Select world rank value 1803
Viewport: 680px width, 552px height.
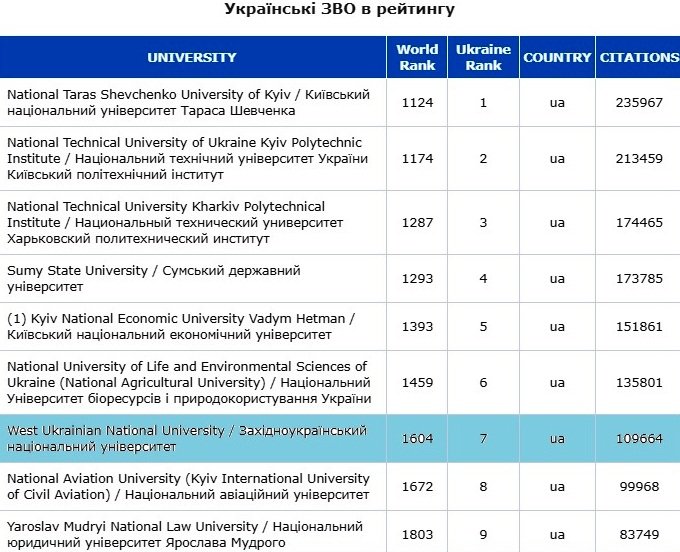[417, 535]
